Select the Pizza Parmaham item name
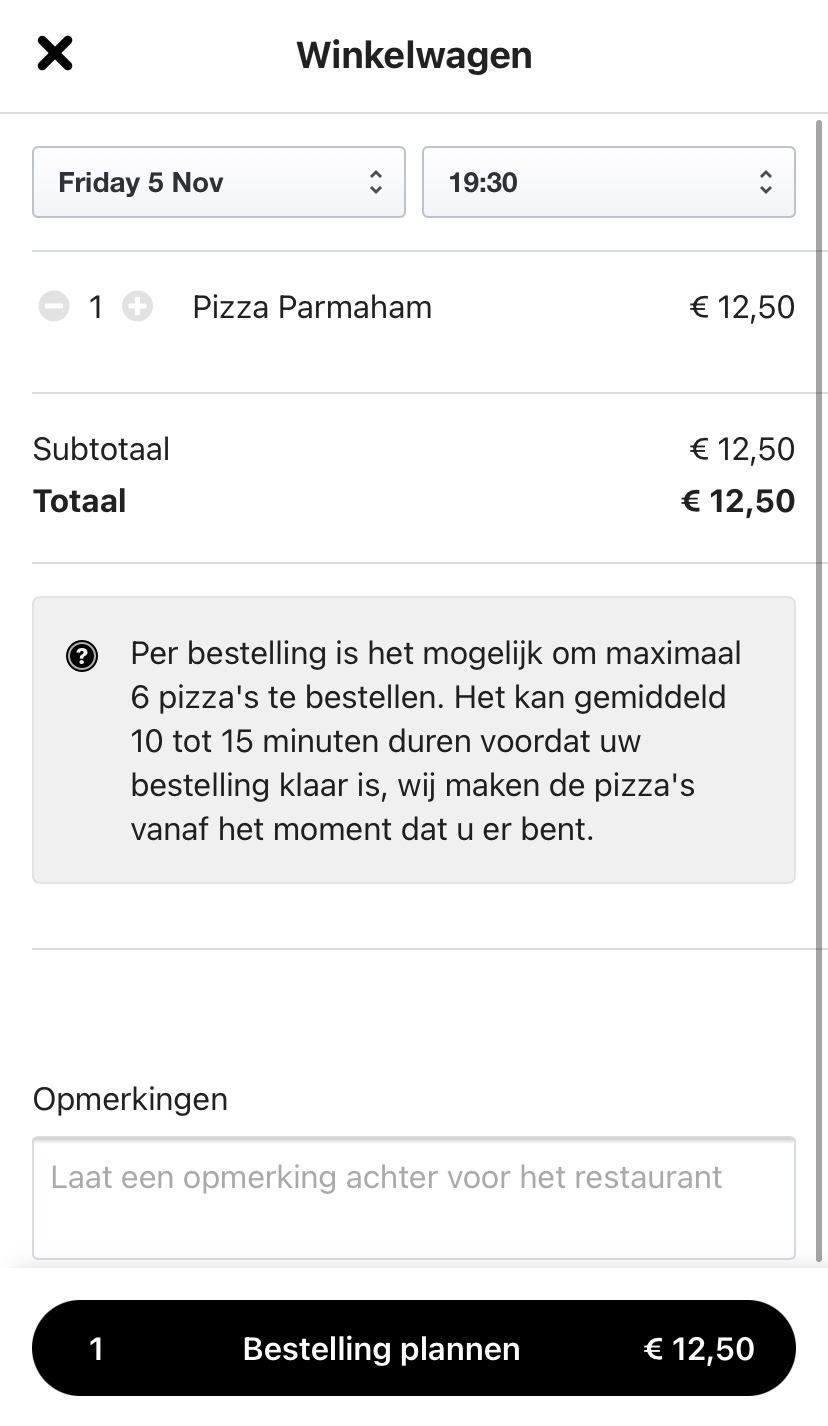The height and width of the screenshot is (1426, 828). coord(312,307)
